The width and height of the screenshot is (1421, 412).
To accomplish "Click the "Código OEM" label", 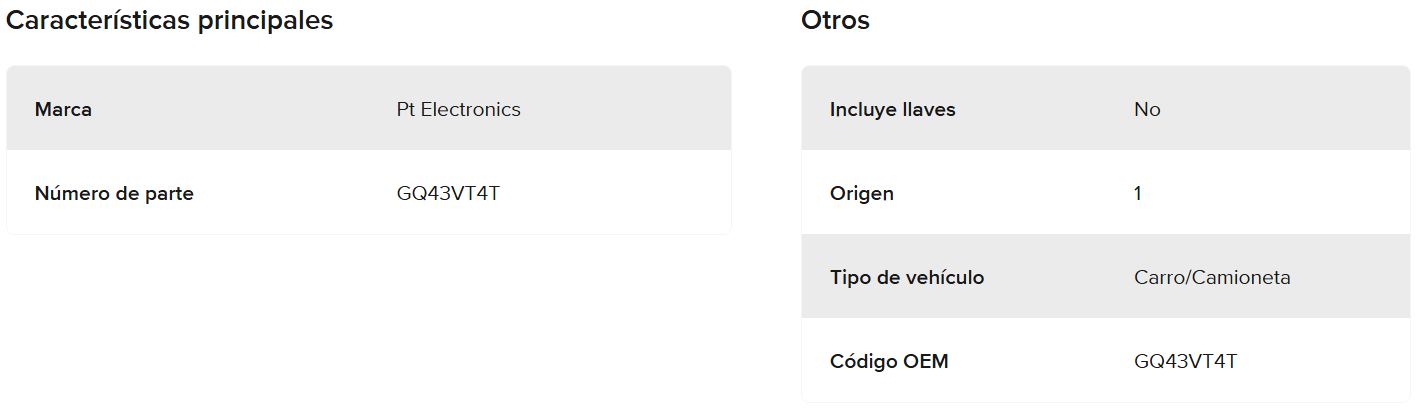I will pyautogui.click(x=888, y=361).
